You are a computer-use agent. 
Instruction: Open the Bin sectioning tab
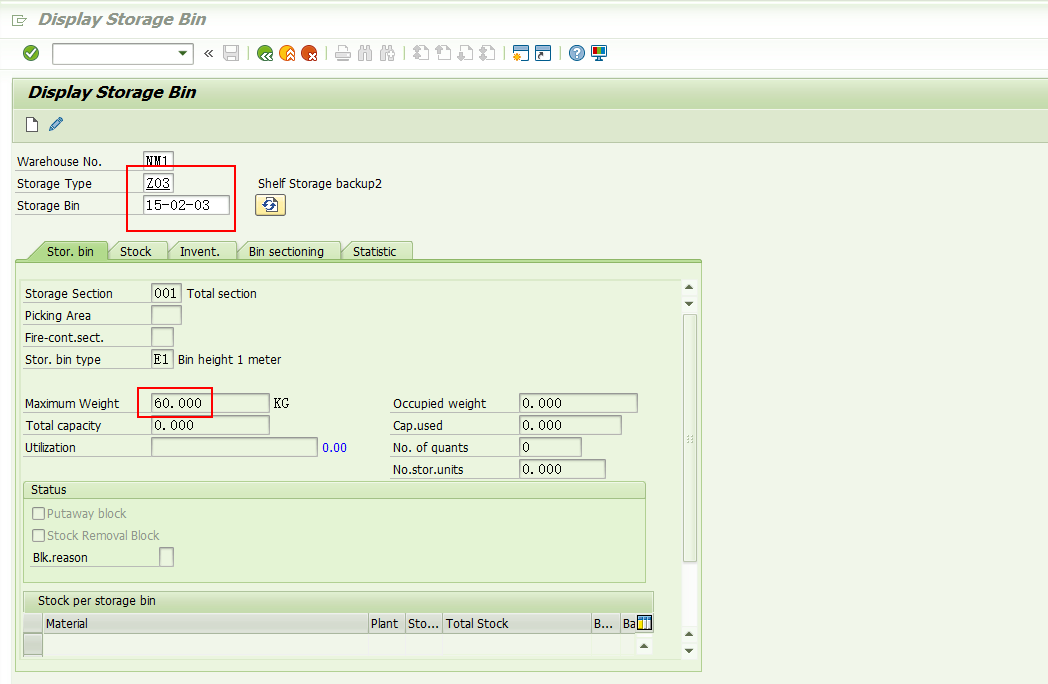[x=289, y=251]
